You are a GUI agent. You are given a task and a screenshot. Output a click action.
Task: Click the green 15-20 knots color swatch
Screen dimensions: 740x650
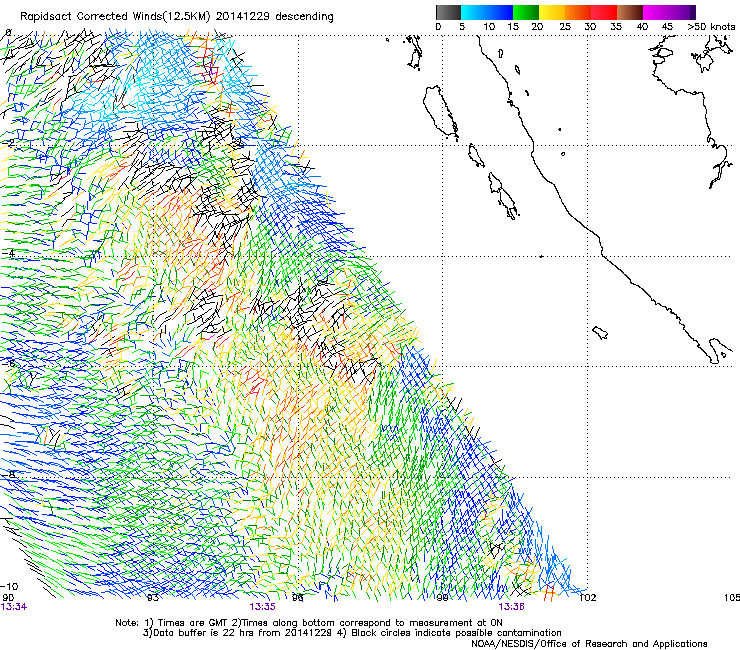(526, 12)
